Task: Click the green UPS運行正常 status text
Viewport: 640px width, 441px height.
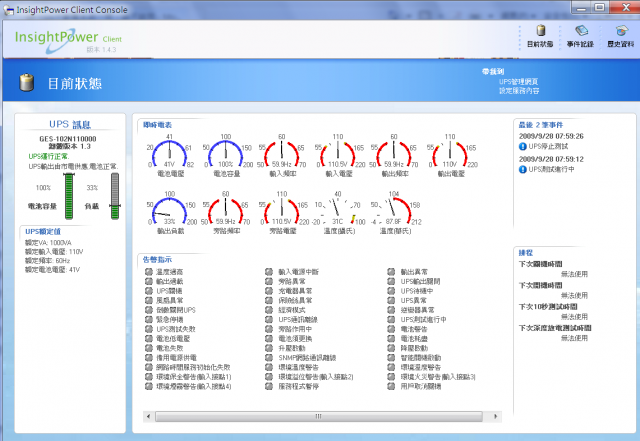Action: pos(49,156)
